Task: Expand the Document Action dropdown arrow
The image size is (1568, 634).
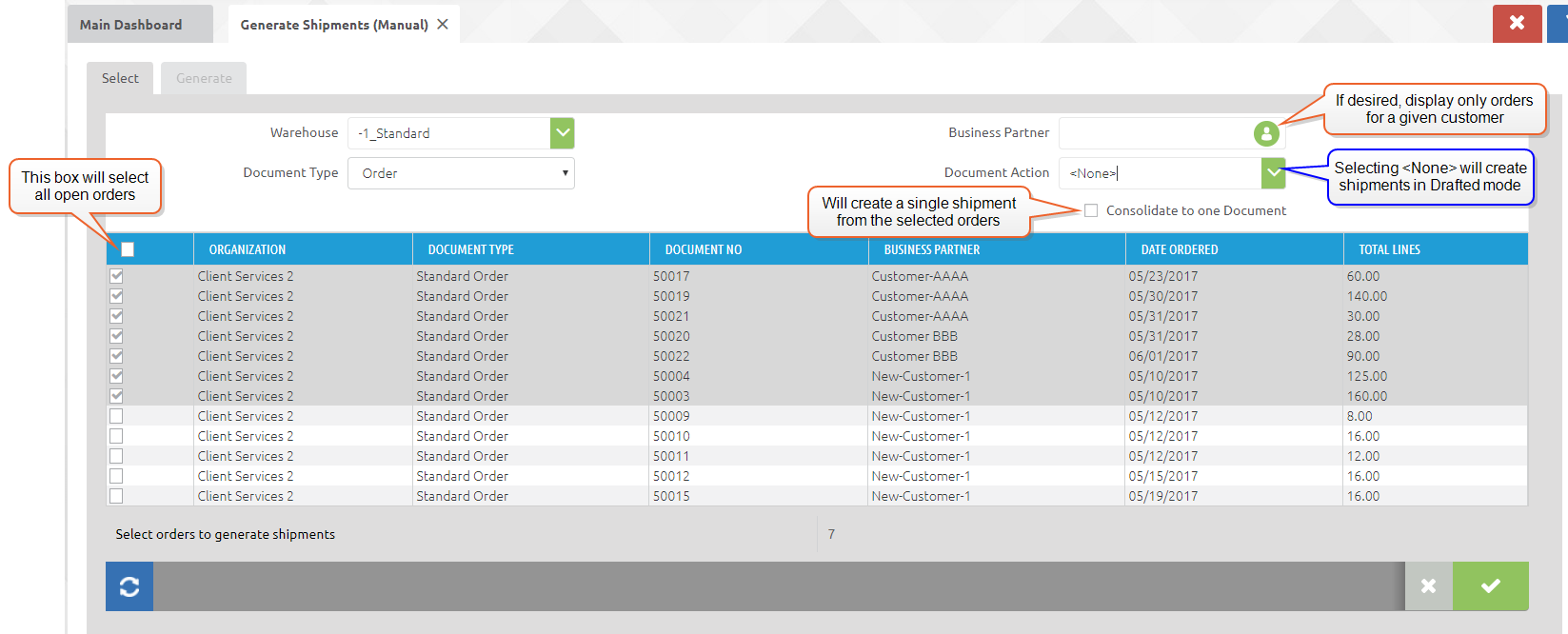Action: tap(1273, 173)
